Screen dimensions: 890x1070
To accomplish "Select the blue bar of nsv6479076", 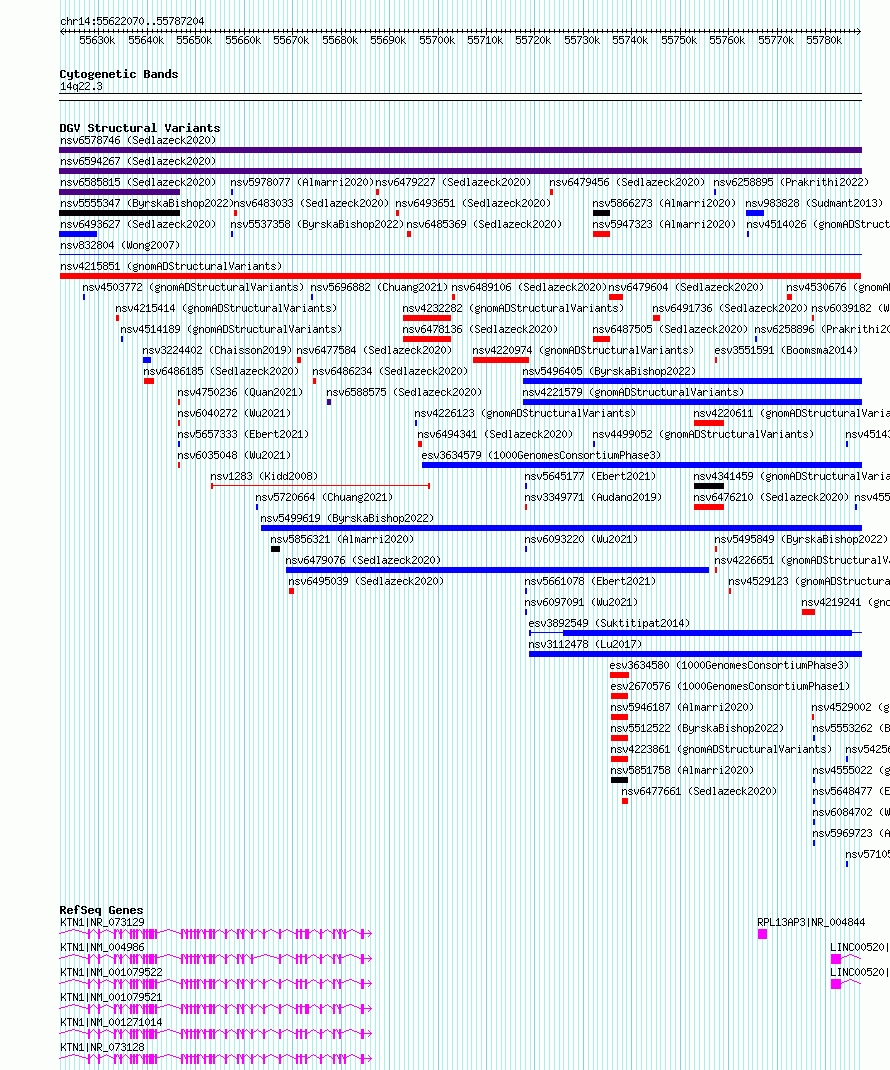I will coord(498,570).
